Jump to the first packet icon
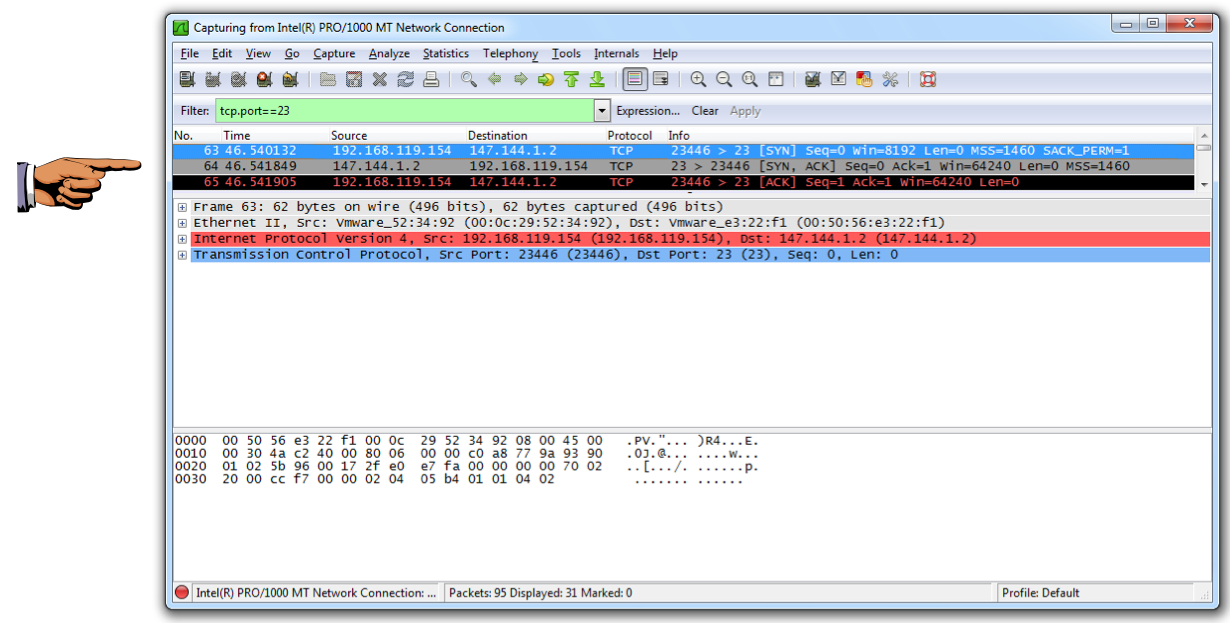This screenshot has height=623, width=1230. click(x=571, y=80)
